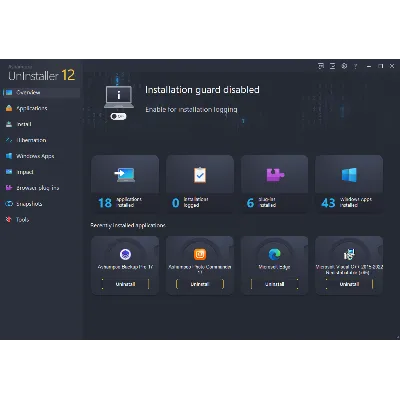The width and height of the screenshot is (400, 400).
Task: Click 'Enable for installation logging' text
Action: click(x=191, y=110)
